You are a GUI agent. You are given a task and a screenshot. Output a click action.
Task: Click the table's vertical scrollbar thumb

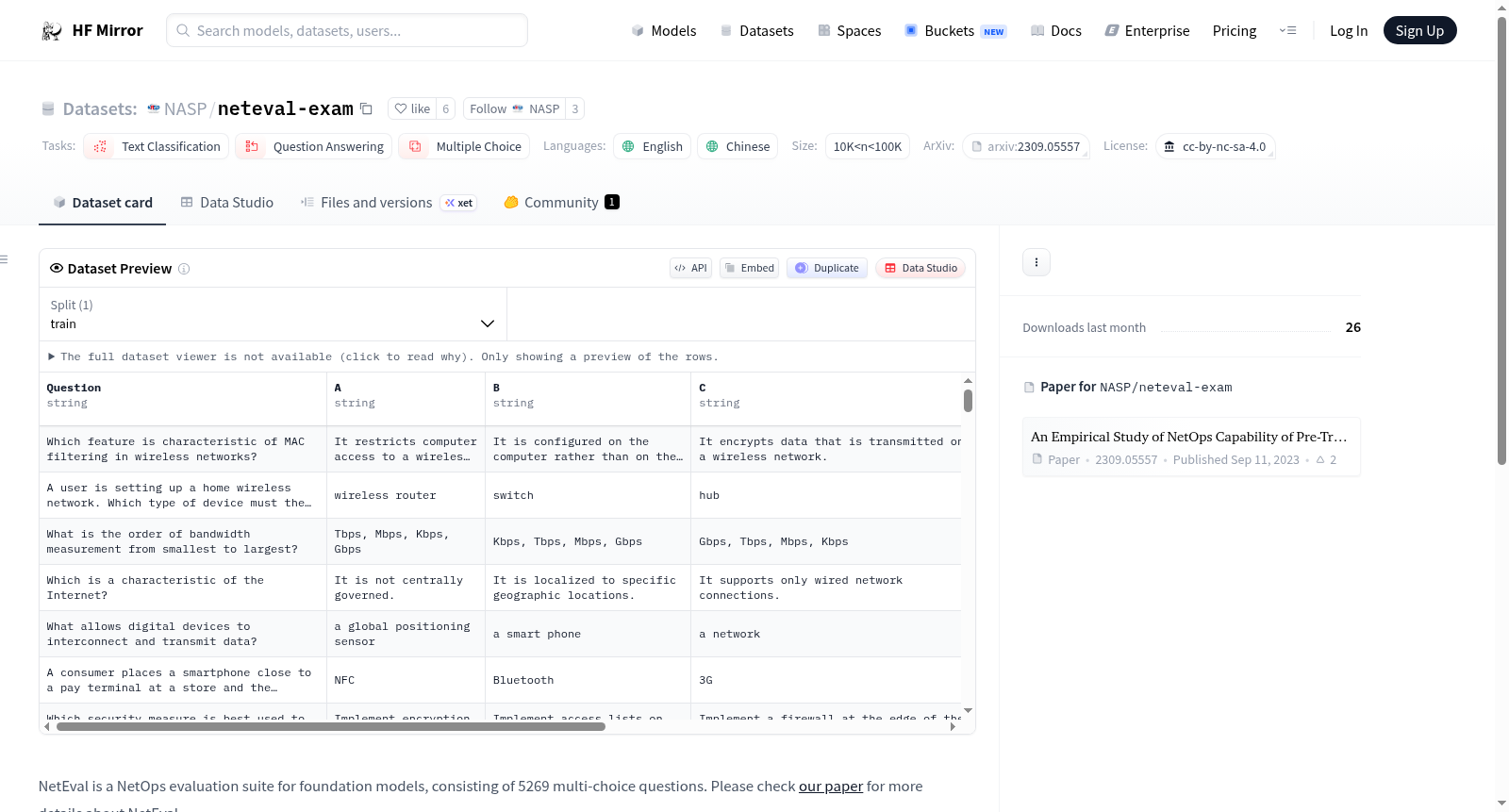coord(968,401)
